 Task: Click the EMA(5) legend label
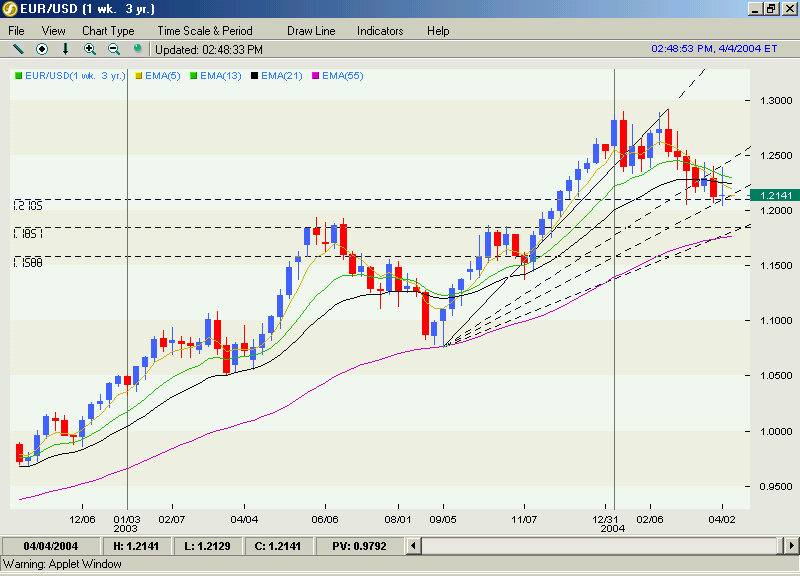pyautogui.click(x=163, y=76)
